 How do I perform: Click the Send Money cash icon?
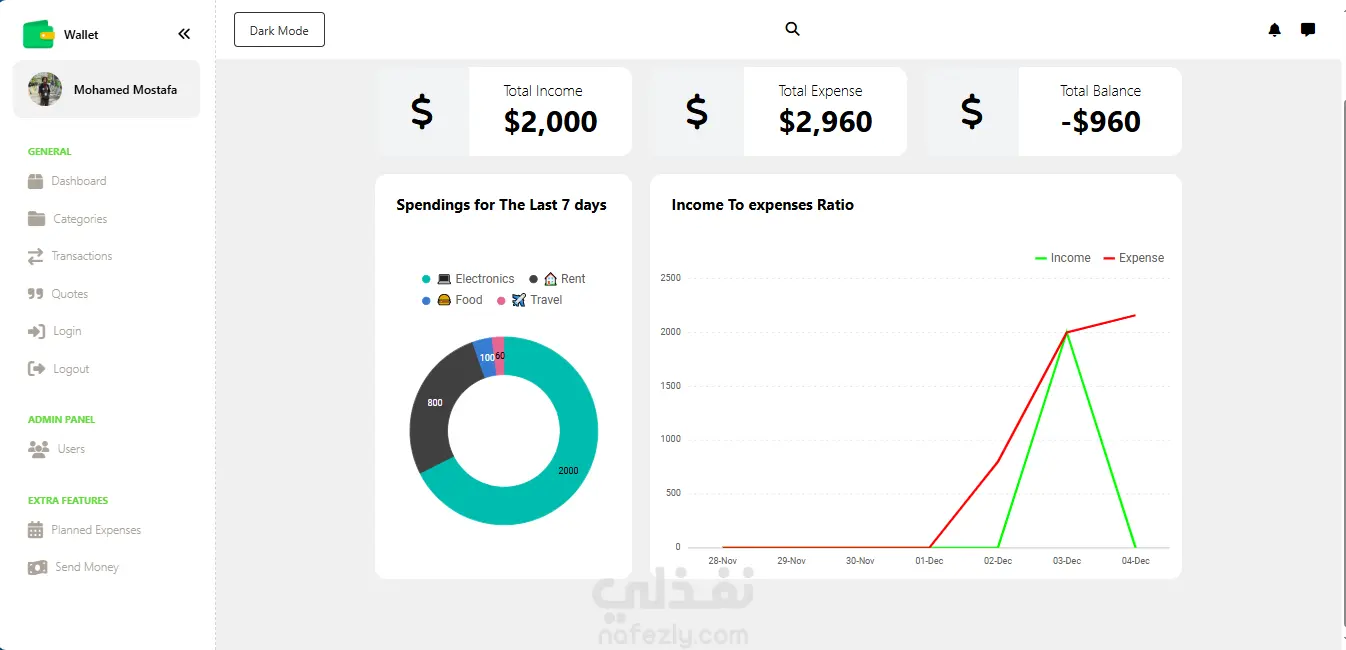click(x=37, y=567)
